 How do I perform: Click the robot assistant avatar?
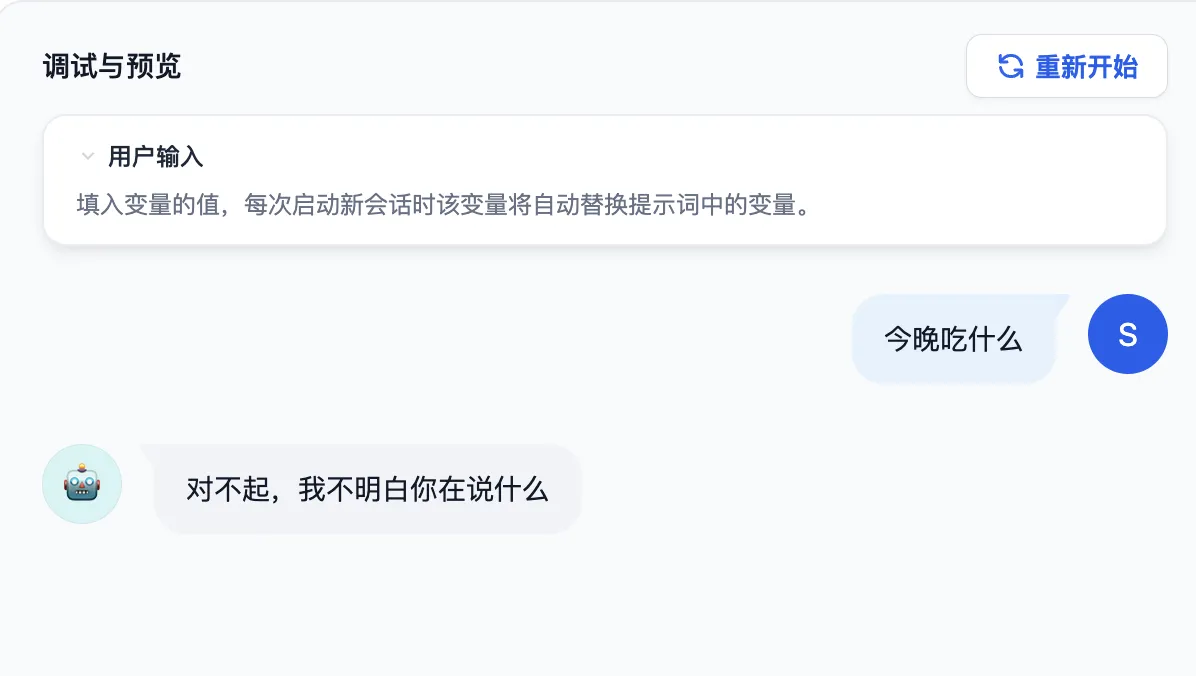point(82,484)
